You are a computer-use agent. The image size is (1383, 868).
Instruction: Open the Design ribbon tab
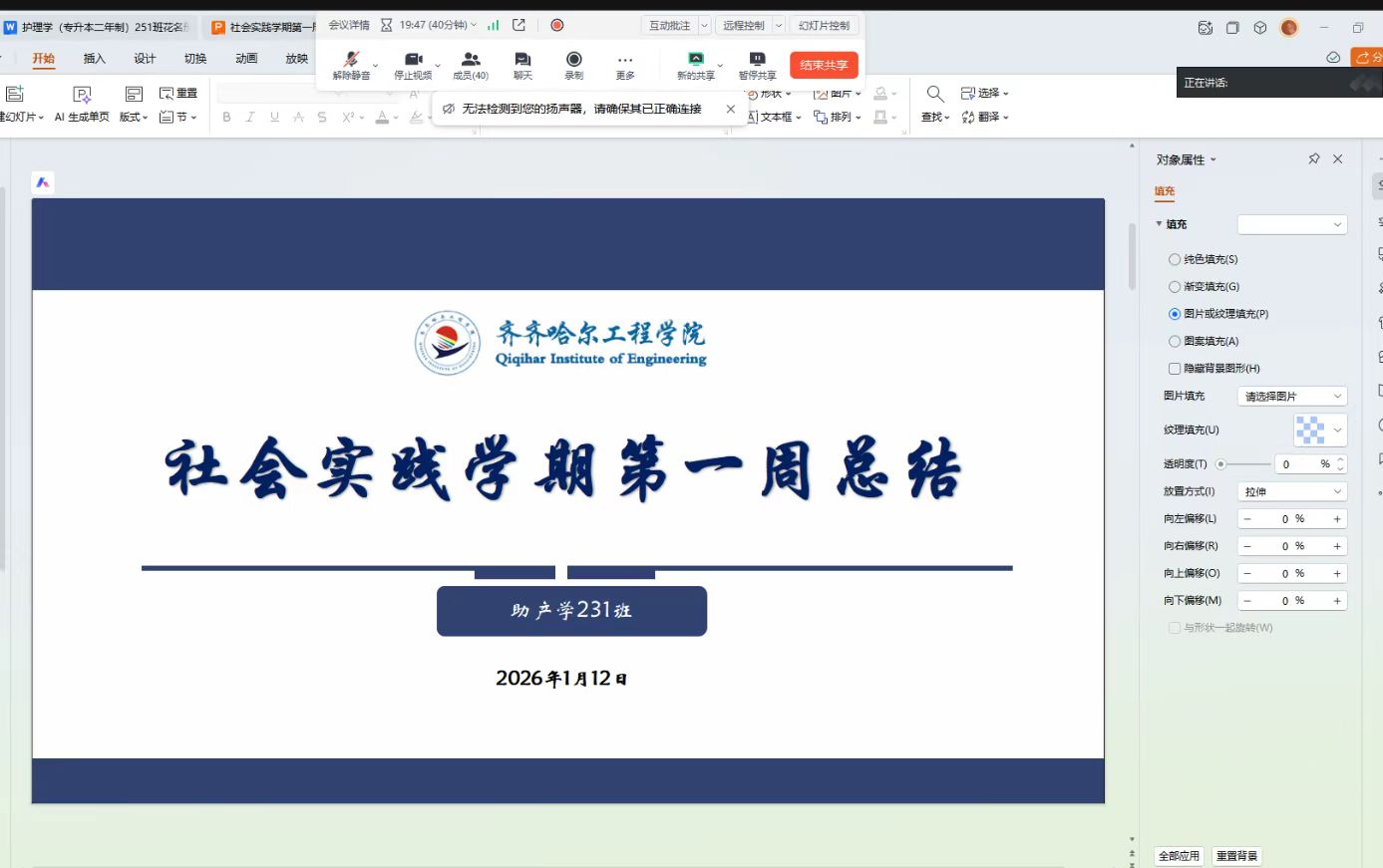145,59
